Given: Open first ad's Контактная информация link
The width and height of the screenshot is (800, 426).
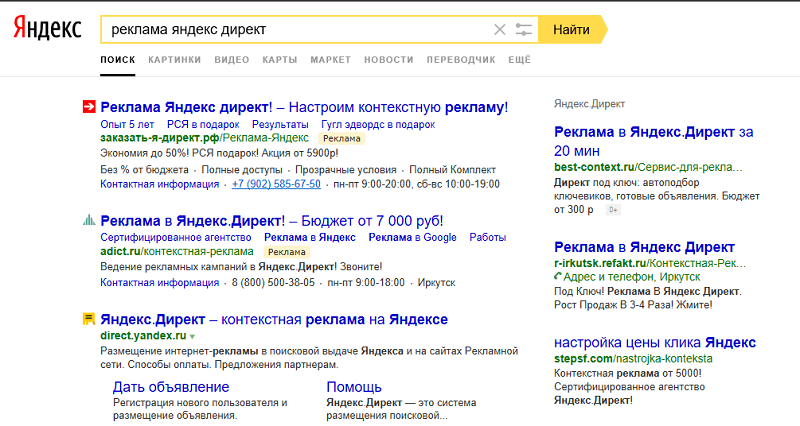Looking at the screenshot, I should [x=159, y=184].
